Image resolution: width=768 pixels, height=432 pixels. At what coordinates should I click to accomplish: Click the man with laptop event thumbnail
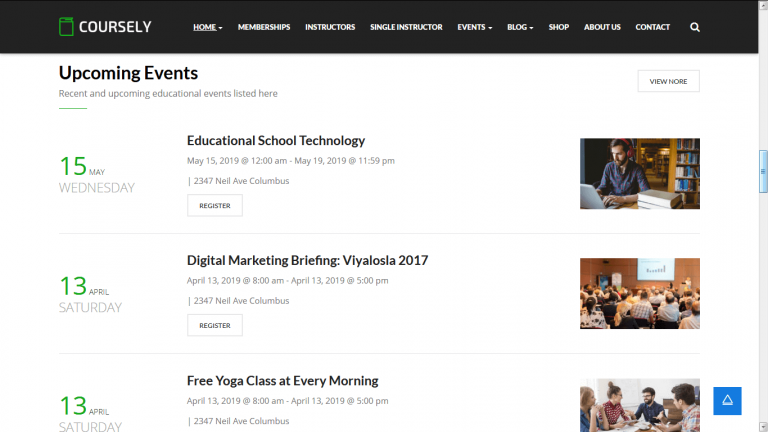point(640,174)
